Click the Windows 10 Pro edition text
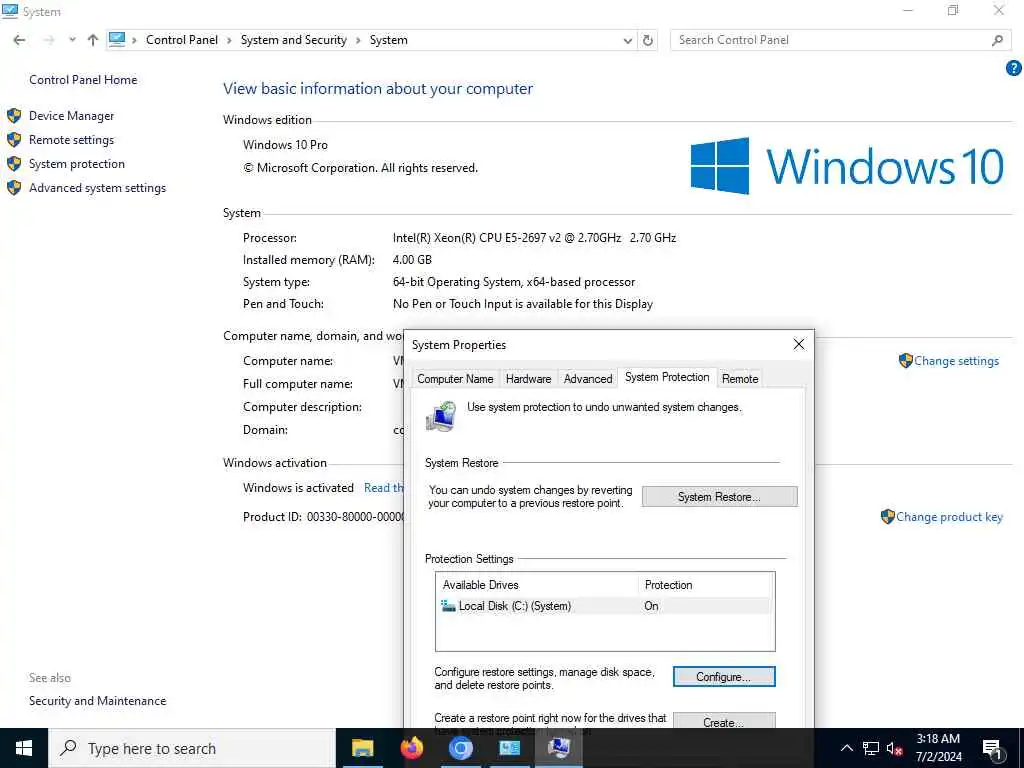 (x=285, y=145)
